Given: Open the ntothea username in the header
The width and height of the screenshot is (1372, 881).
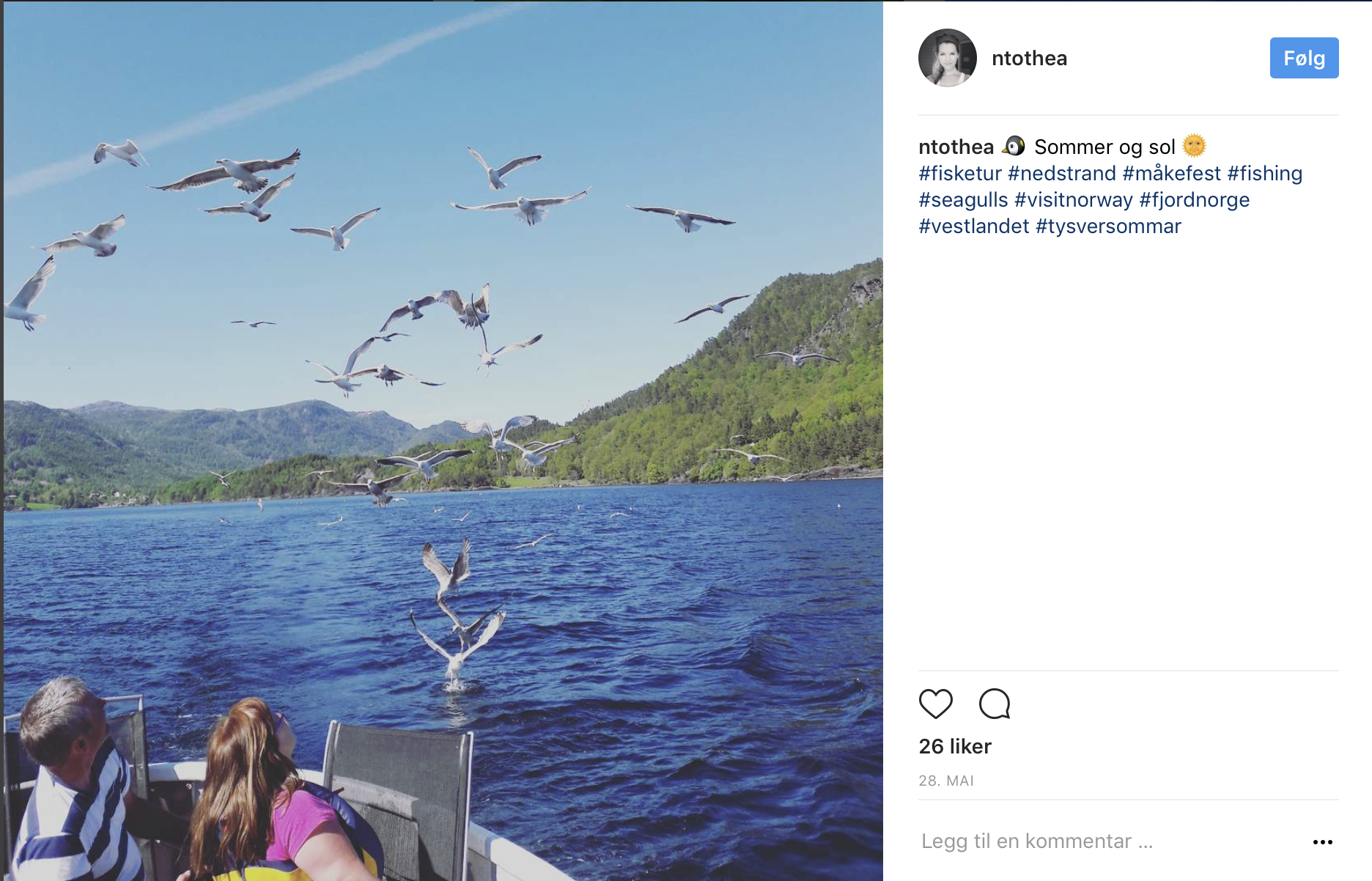Looking at the screenshot, I should coord(1029,59).
